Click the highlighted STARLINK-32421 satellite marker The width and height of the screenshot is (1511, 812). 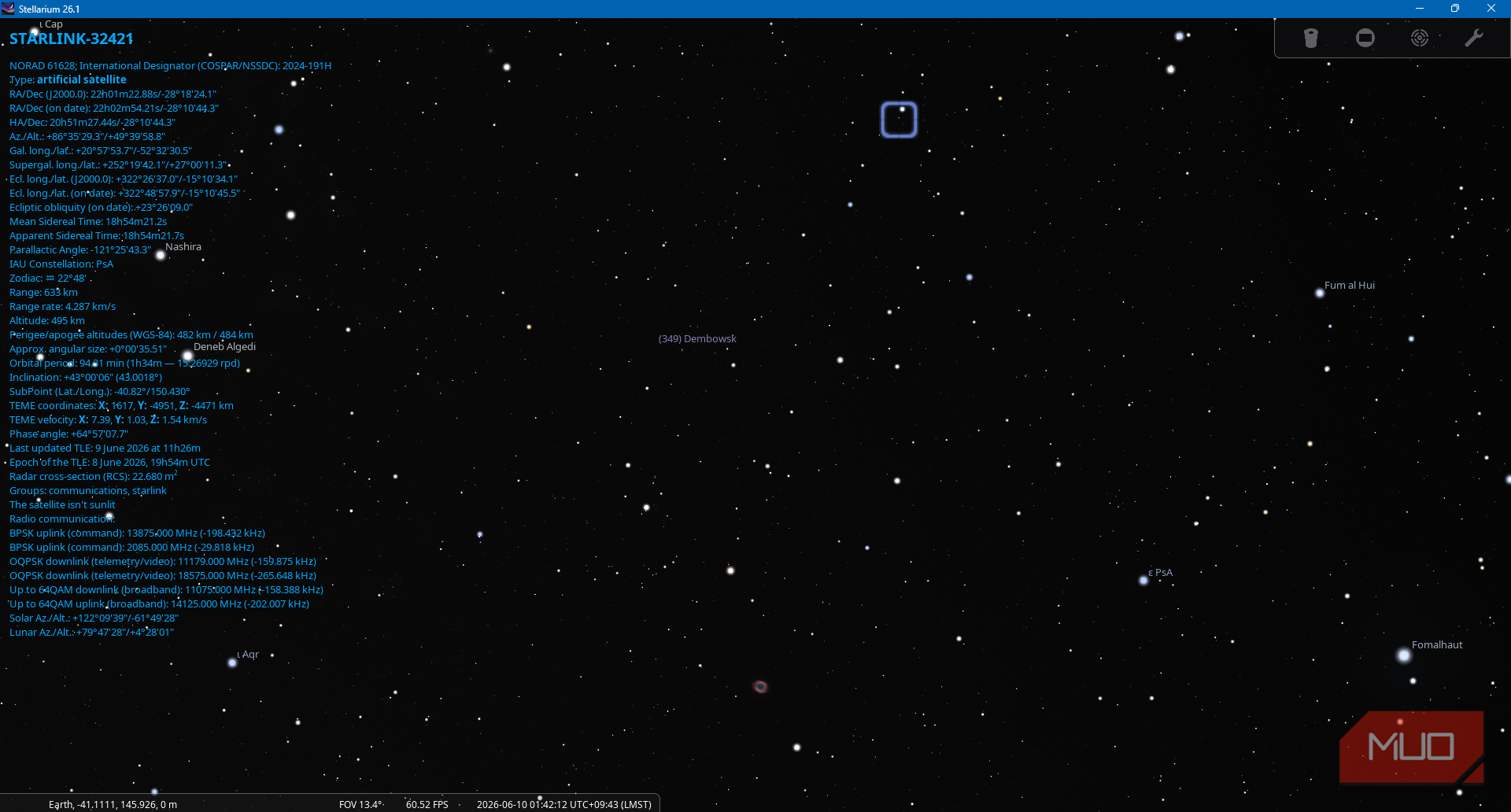click(x=899, y=120)
